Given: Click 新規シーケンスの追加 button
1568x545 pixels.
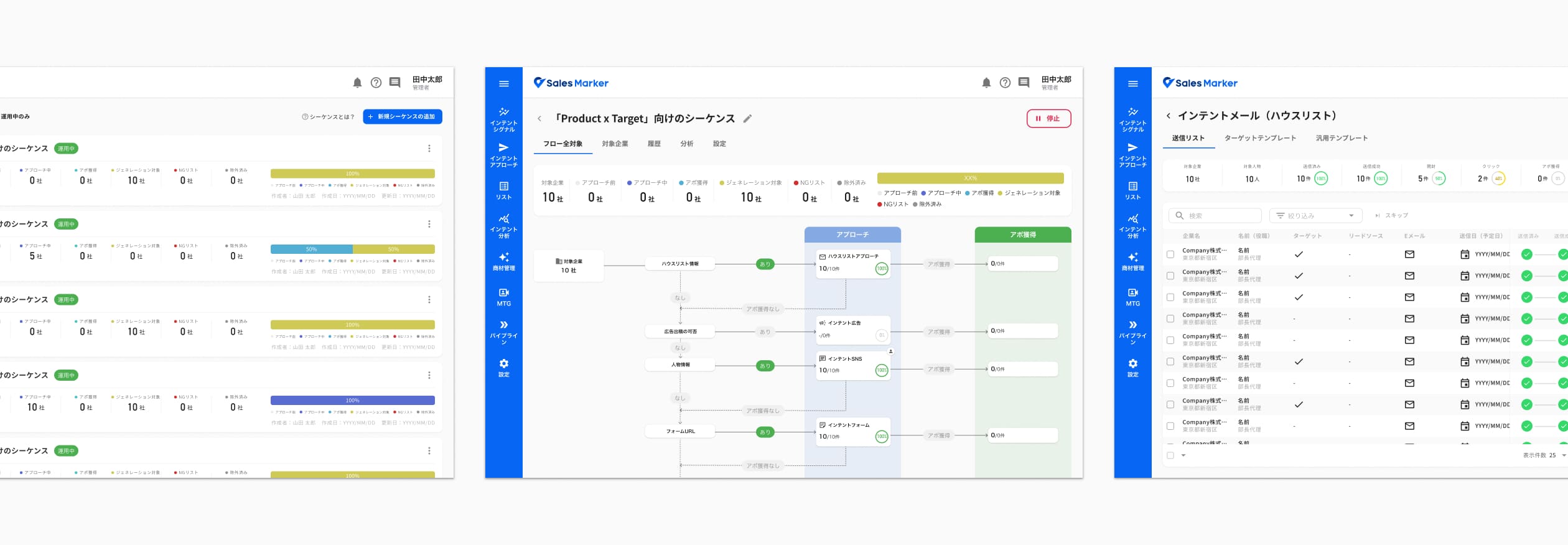Looking at the screenshot, I should (x=403, y=116).
